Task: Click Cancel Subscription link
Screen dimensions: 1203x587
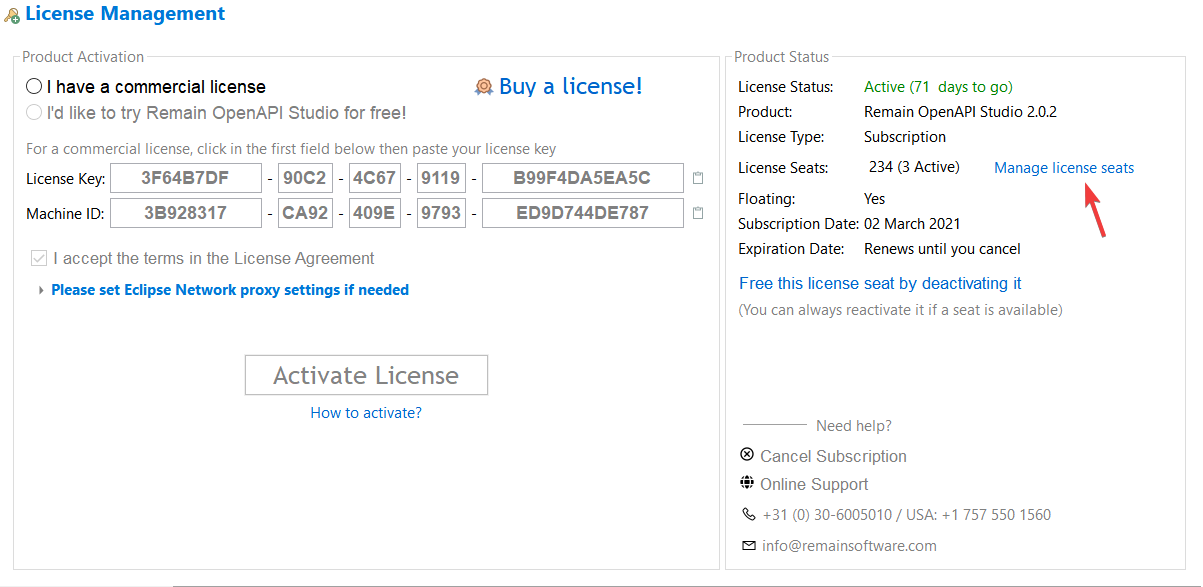Action: 833,456
